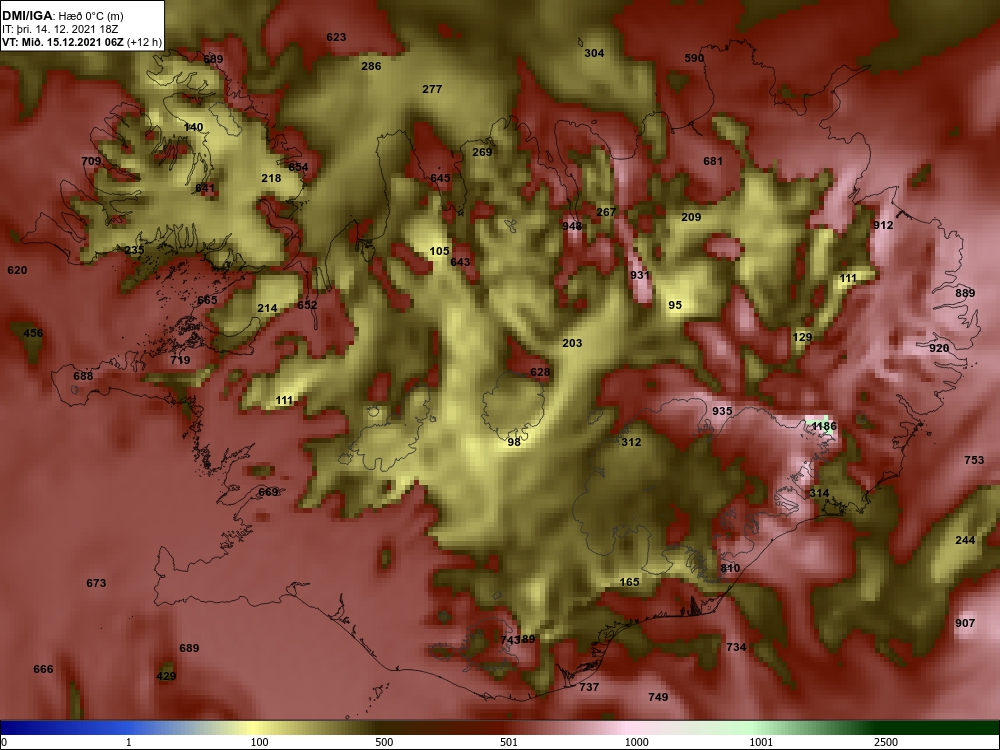Select the map value 810
The width and height of the screenshot is (1000, 750).
click(x=730, y=569)
